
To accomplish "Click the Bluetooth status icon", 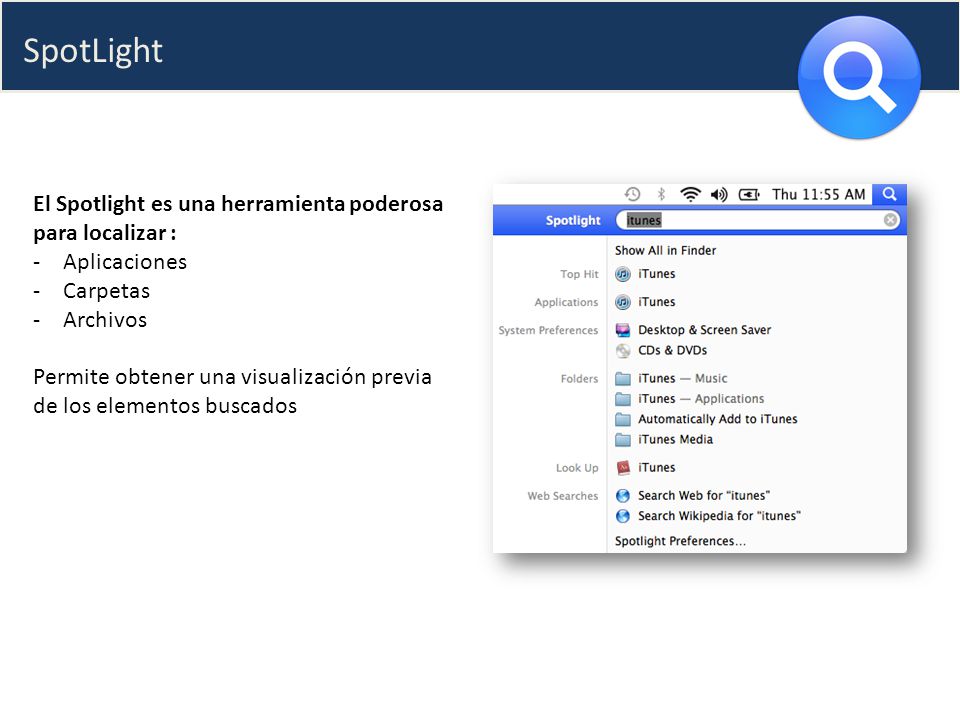I will [x=661, y=194].
